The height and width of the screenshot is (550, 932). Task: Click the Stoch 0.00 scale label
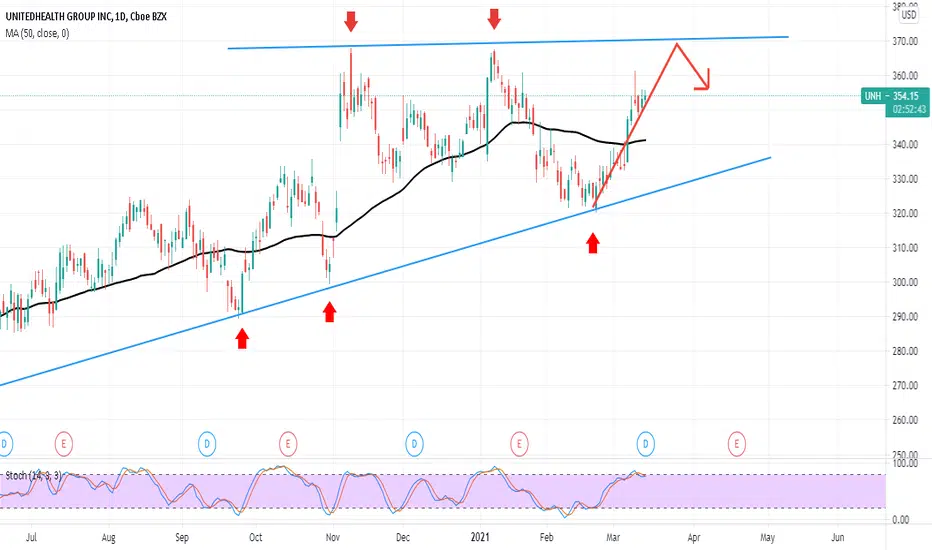901,520
